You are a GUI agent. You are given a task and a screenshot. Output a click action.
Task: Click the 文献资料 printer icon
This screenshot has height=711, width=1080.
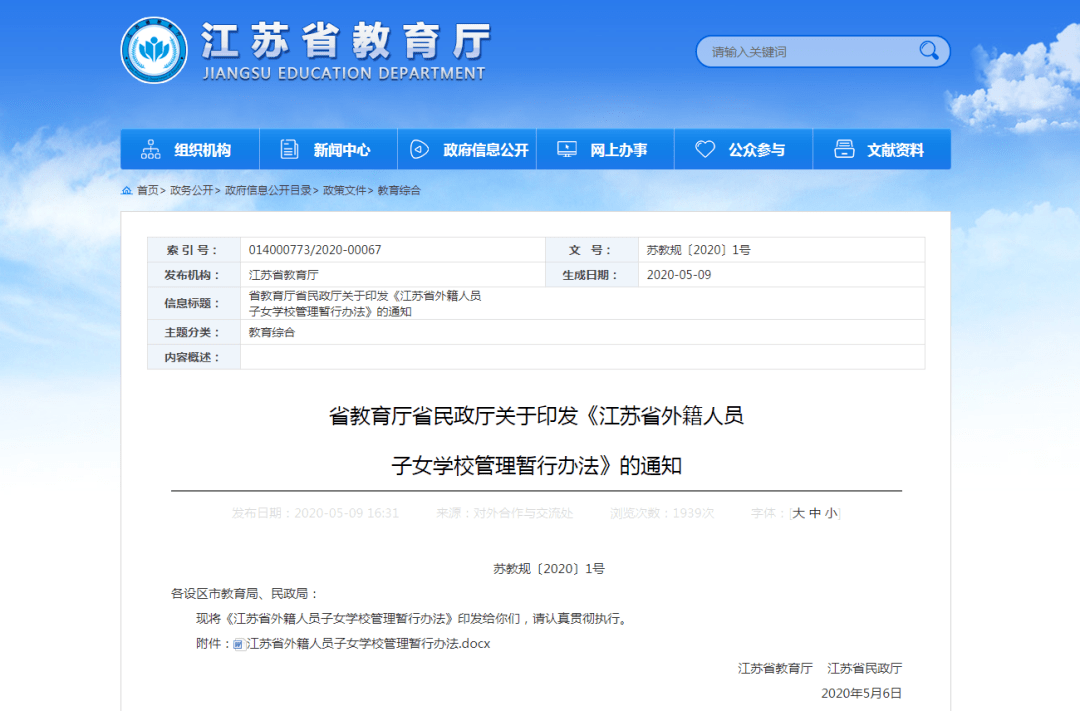click(x=844, y=150)
